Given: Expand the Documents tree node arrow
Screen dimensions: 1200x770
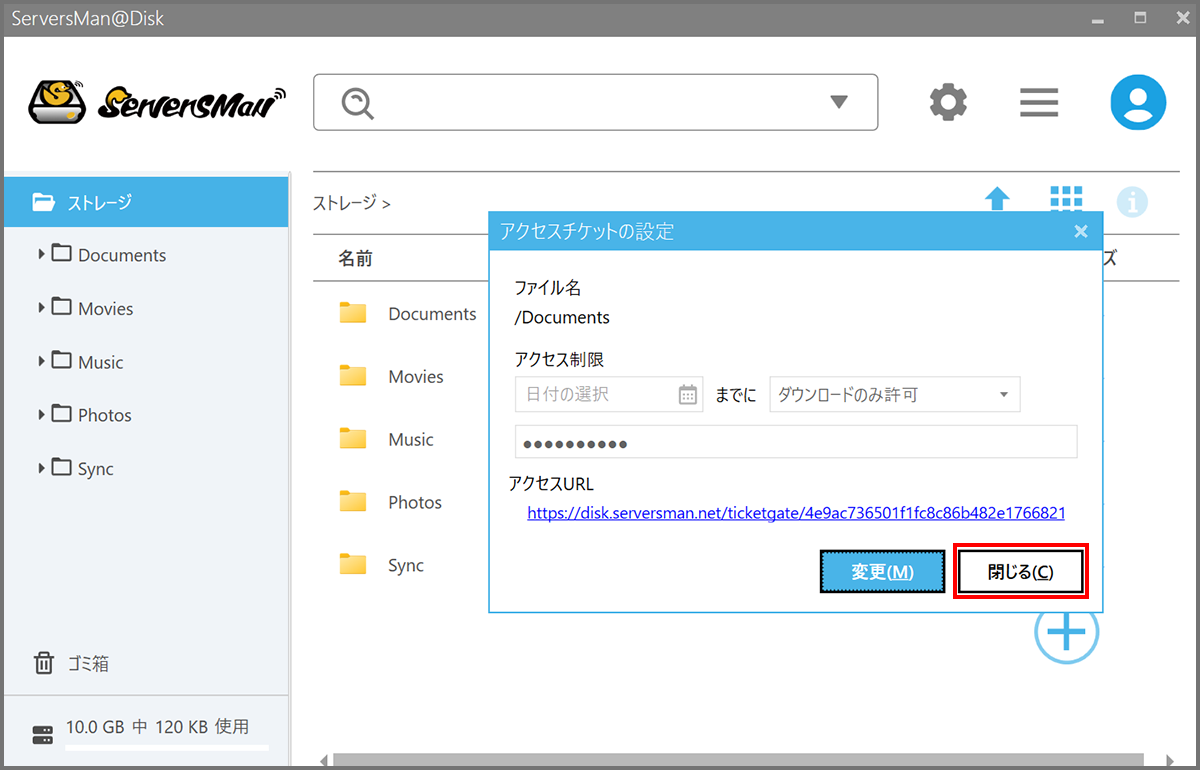Looking at the screenshot, I should (41, 254).
